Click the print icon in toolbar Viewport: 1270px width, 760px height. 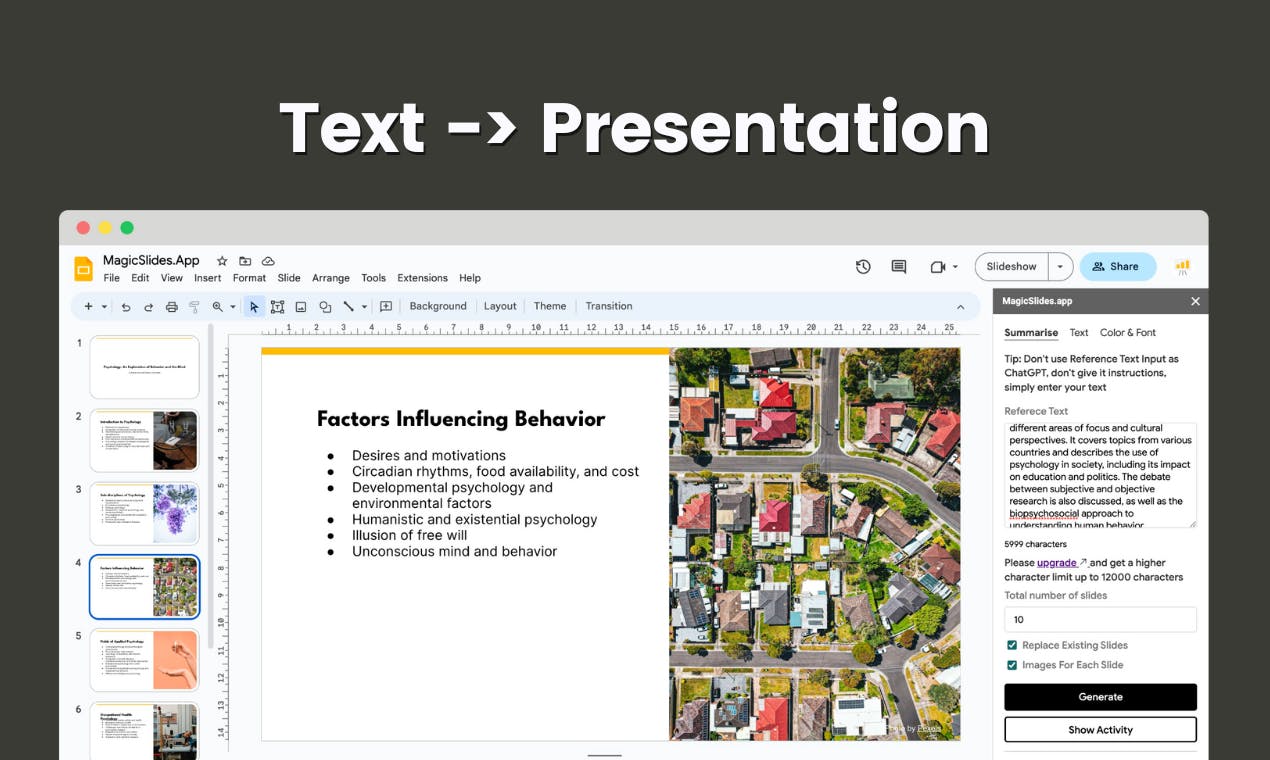[x=171, y=307]
